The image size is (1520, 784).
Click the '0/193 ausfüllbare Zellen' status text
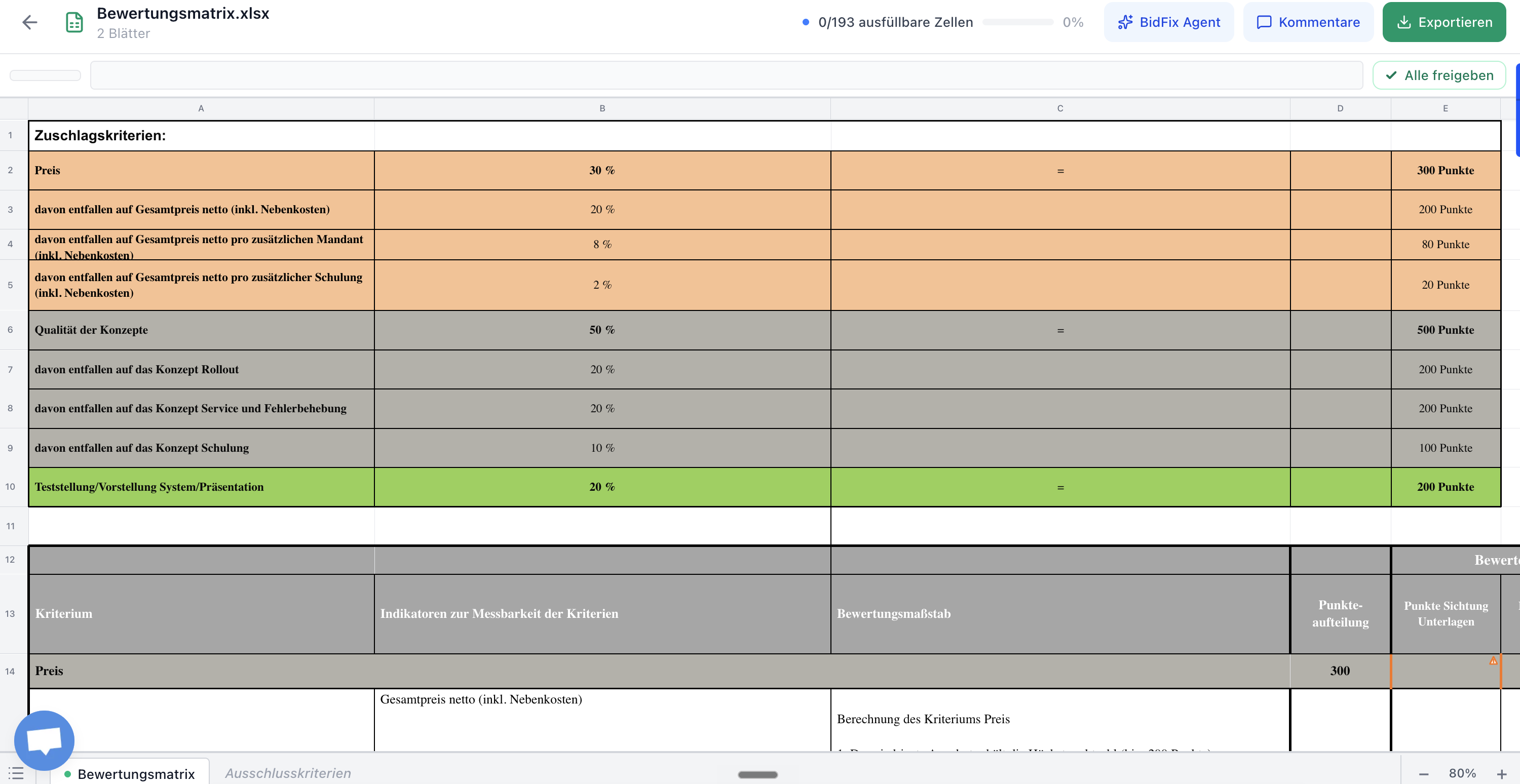tap(895, 22)
